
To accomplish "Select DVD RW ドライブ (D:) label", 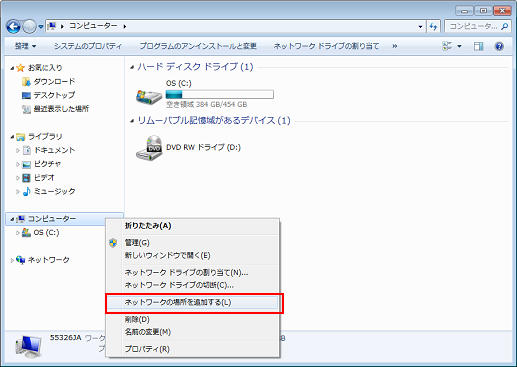I will 203,147.
